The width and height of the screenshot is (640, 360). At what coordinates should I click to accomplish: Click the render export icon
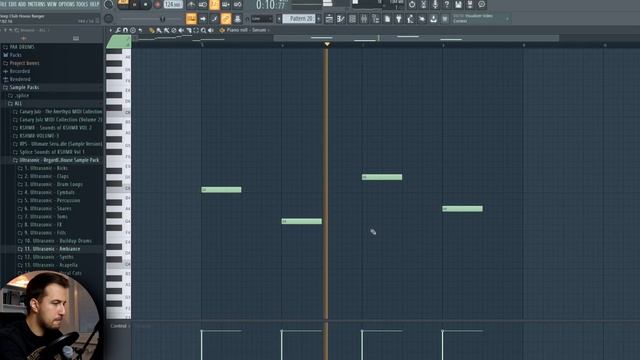coord(470,4)
